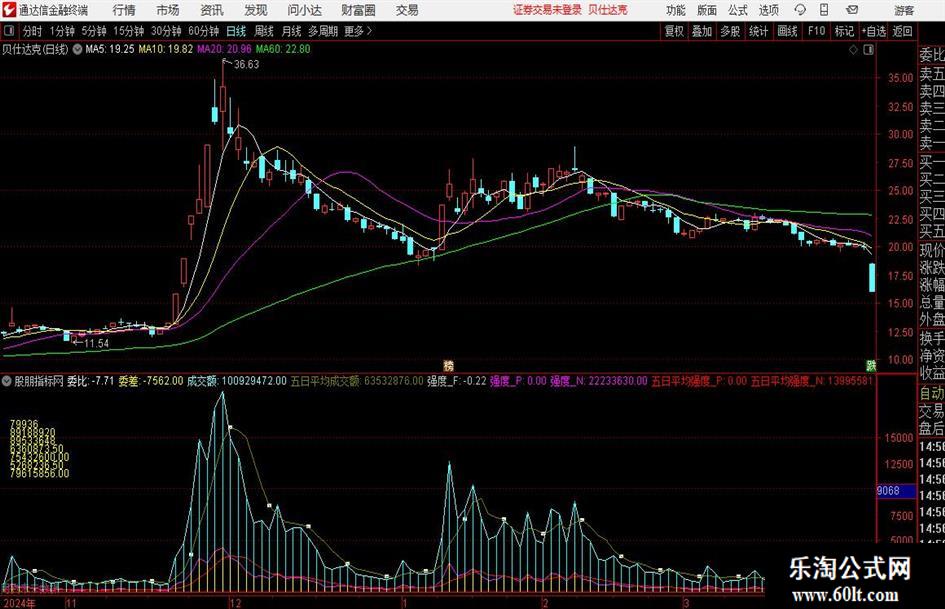Viewport: 945px width, 609px height.
Task: Open the 版面 menu
Action: click(707, 10)
